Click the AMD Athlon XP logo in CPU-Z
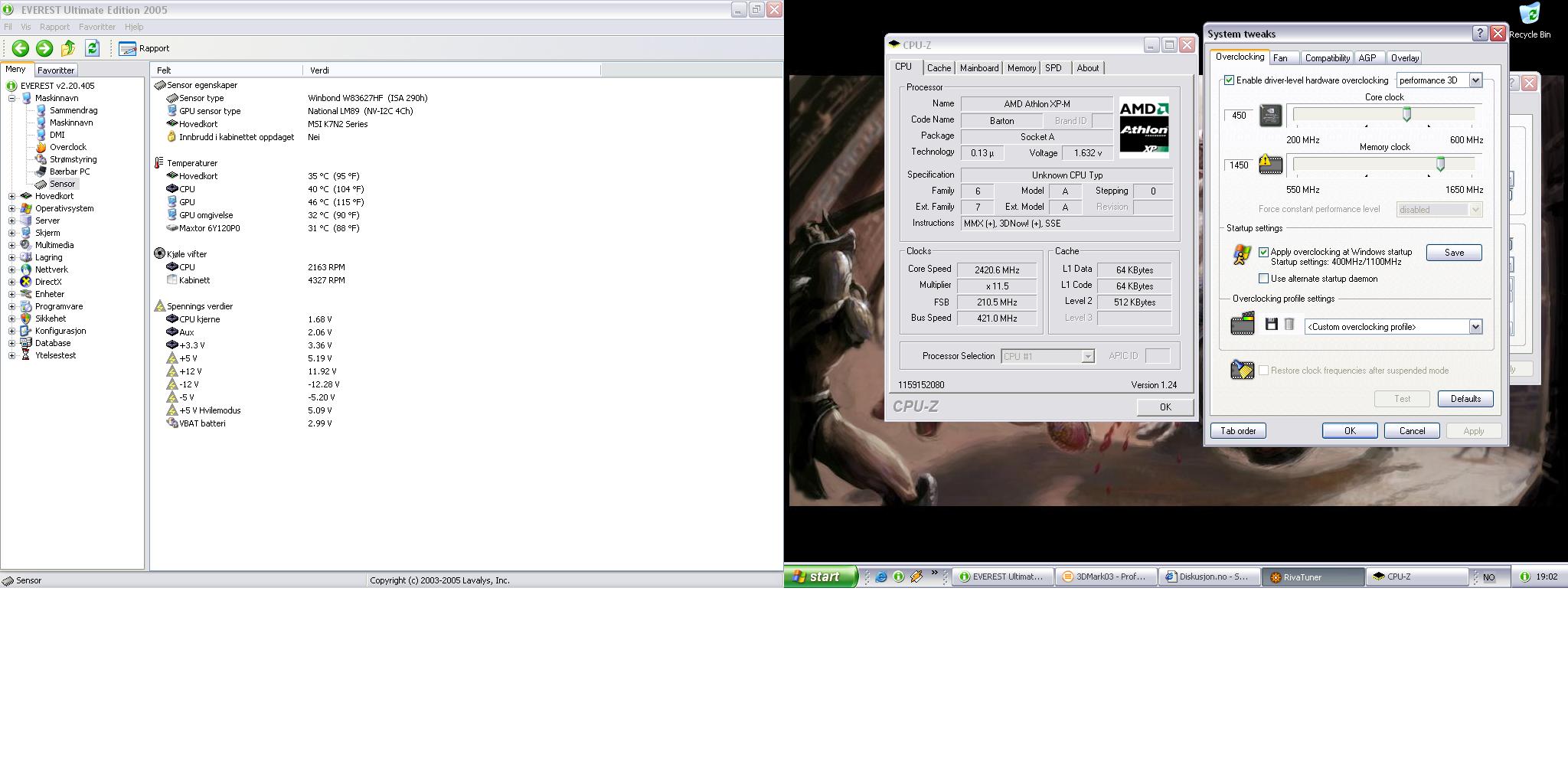 pyautogui.click(x=1144, y=127)
